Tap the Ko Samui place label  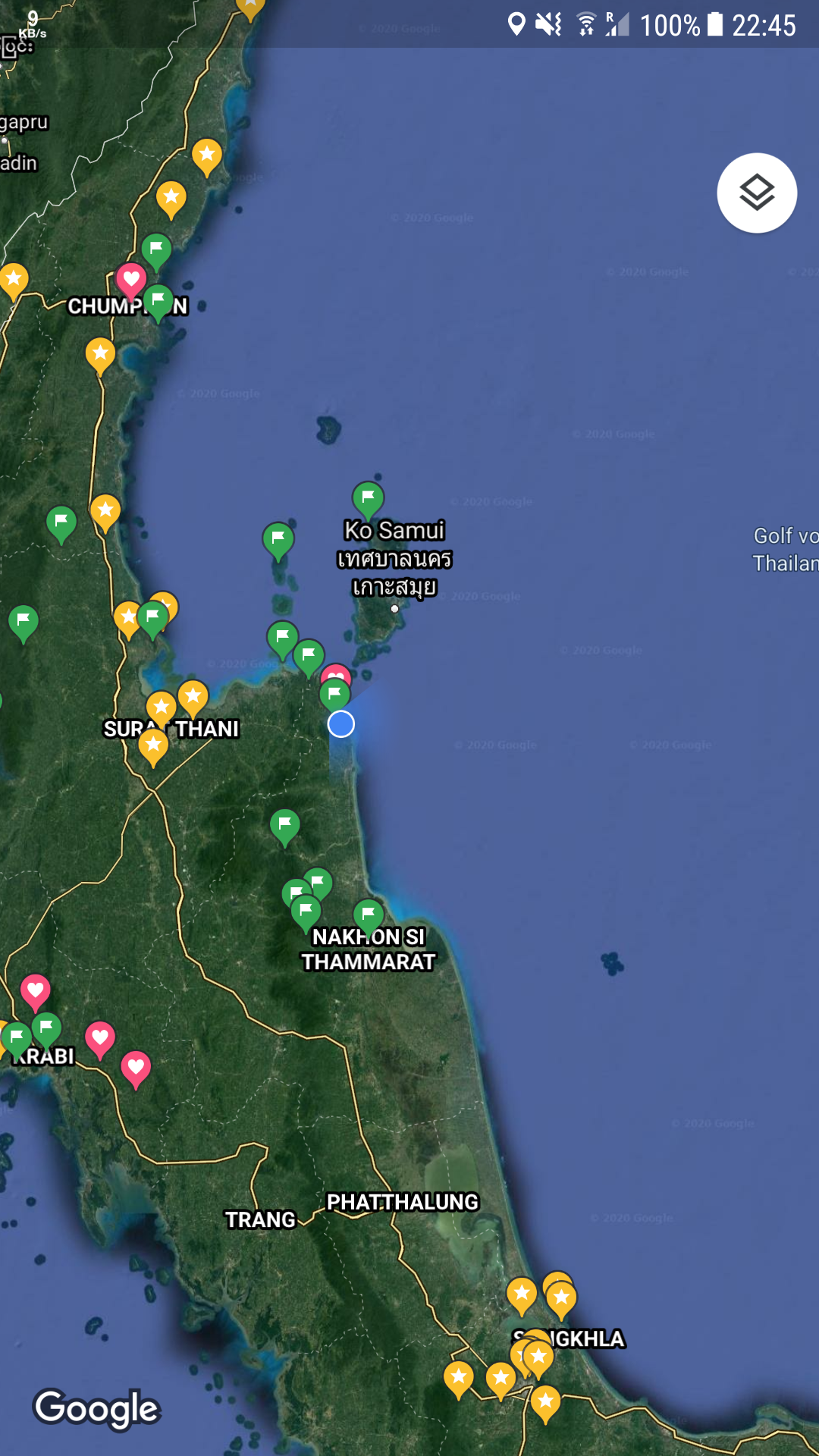(394, 530)
